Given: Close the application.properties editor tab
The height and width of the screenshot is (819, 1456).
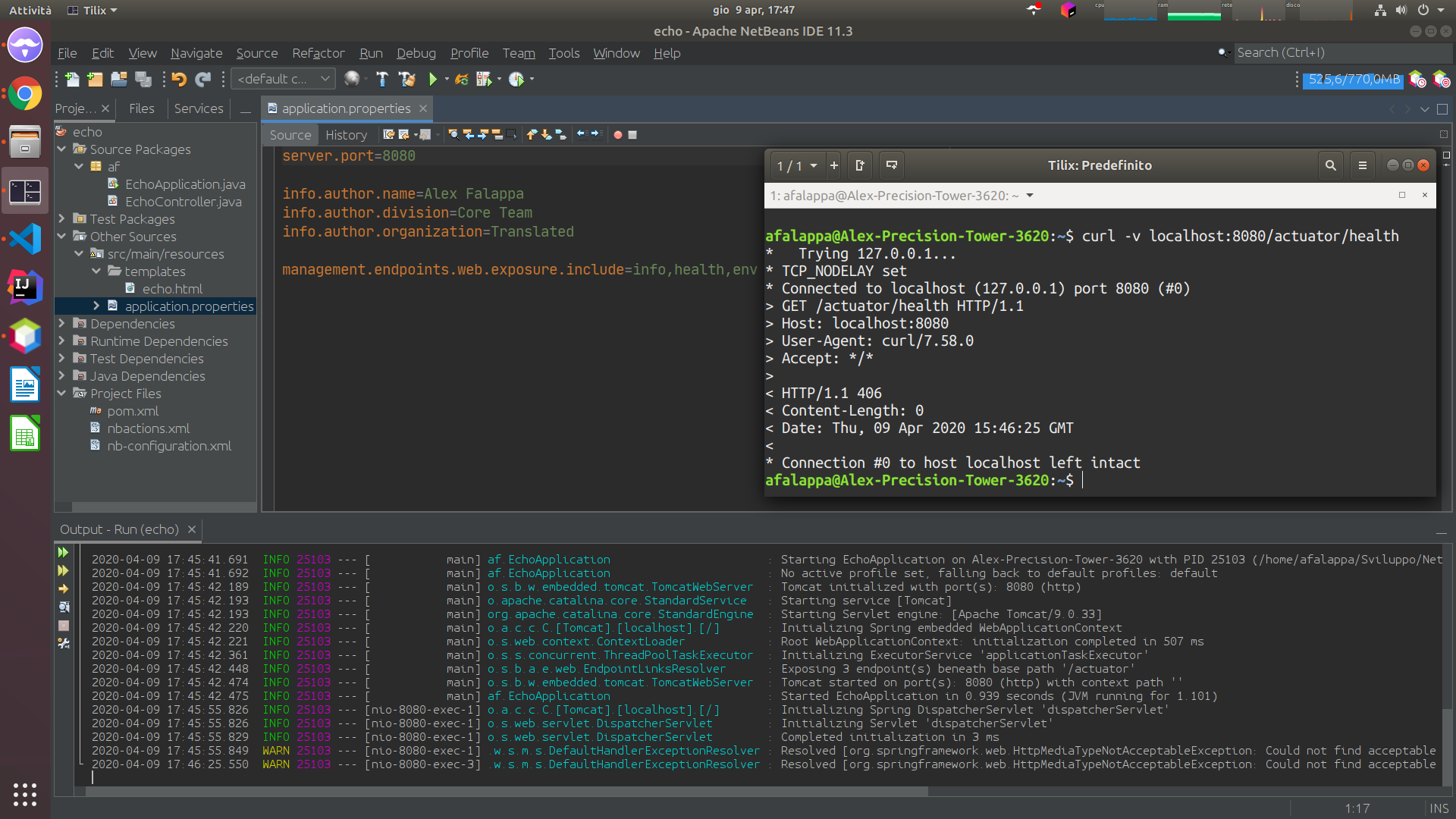Looking at the screenshot, I should click(x=423, y=108).
